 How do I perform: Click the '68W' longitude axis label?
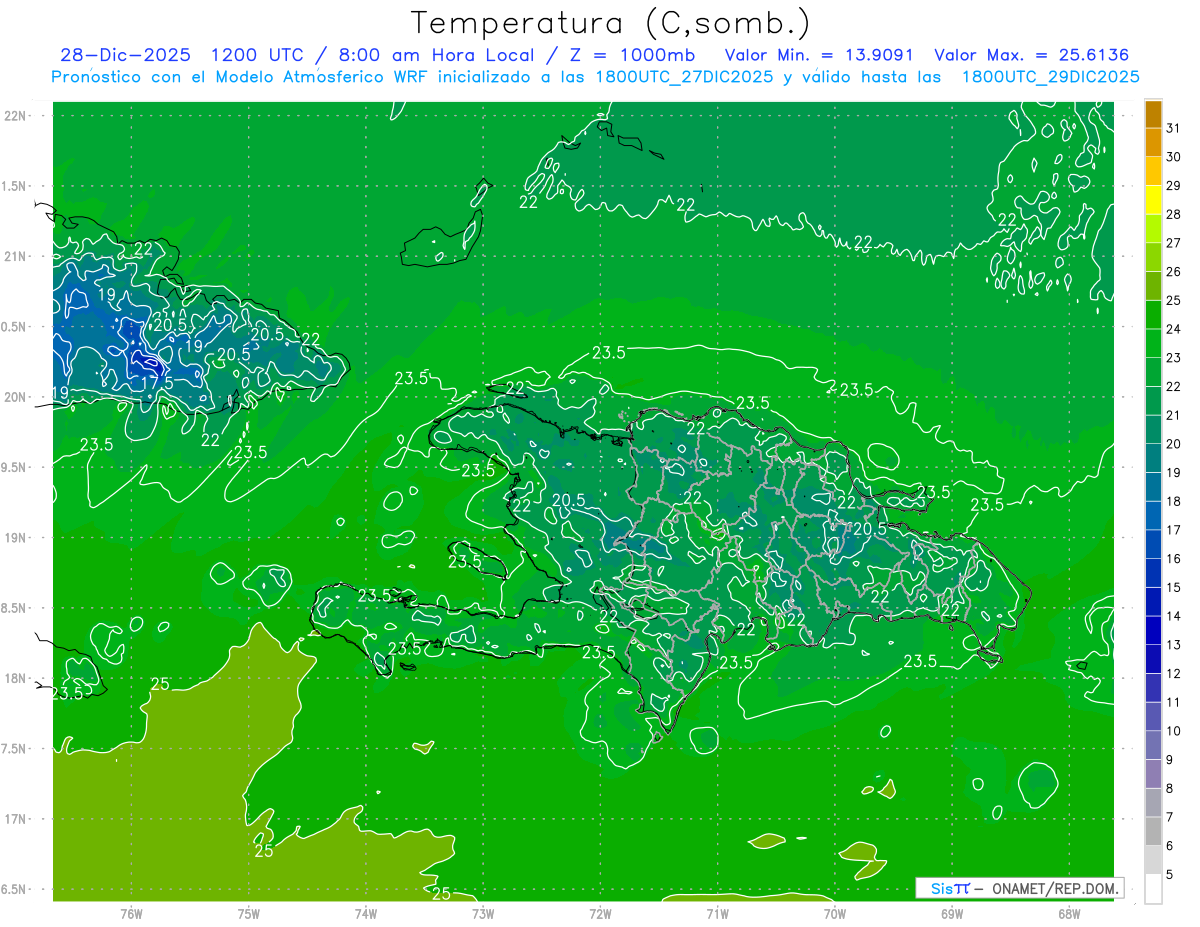pyautogui.click(x=1069, y=914)
